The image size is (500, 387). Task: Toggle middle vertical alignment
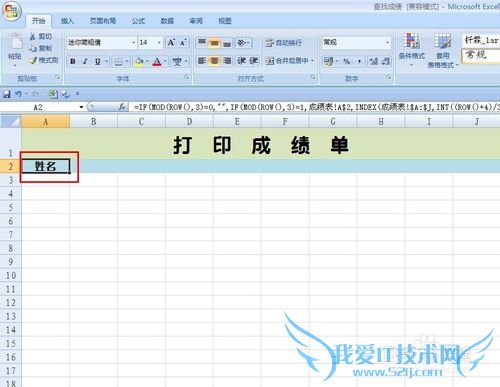point(214,43)
